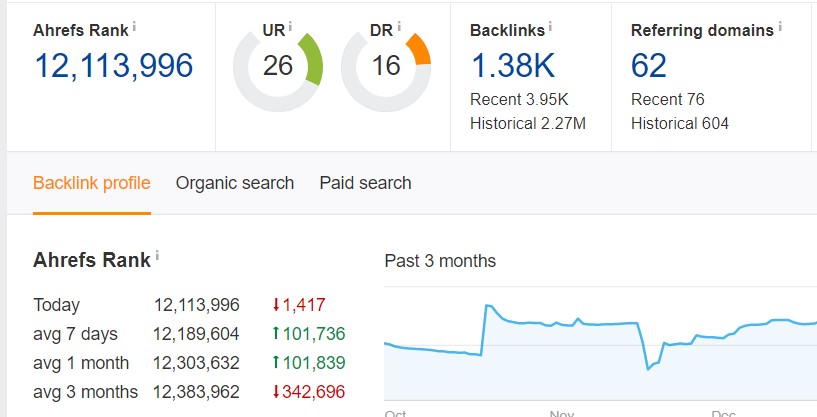This screenshot has width=817, height=417.
Task: Select the Historical 2.27M backlinks line
Action: (x=528, y=124)
